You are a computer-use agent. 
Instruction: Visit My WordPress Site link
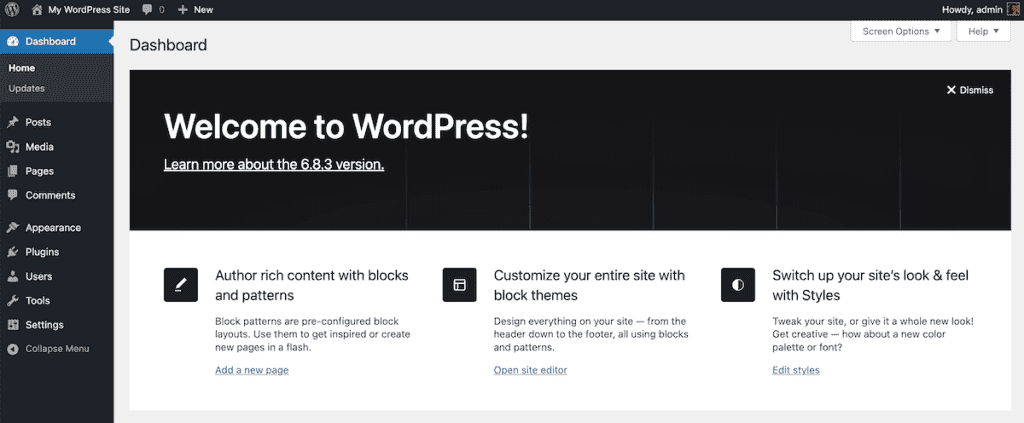89,10
